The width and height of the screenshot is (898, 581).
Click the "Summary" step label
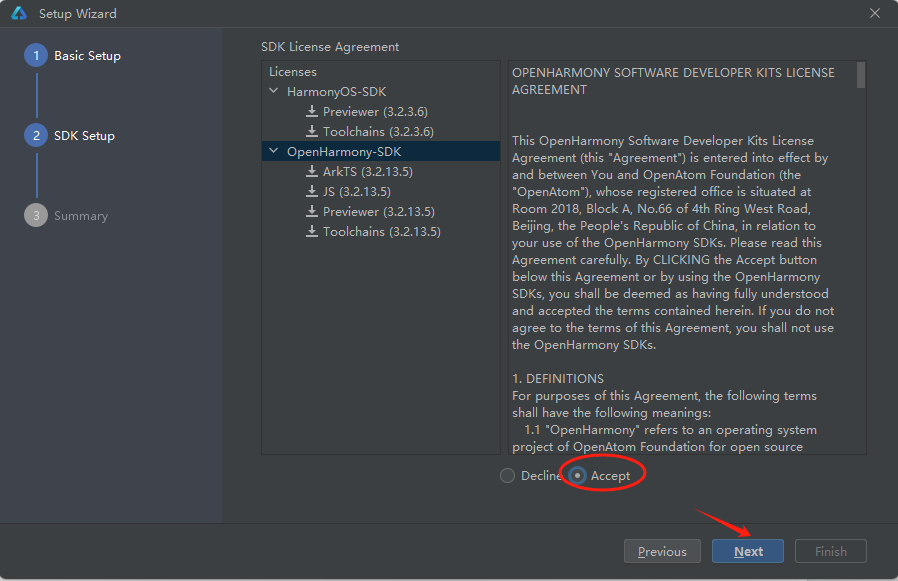[x=81, y=216]
